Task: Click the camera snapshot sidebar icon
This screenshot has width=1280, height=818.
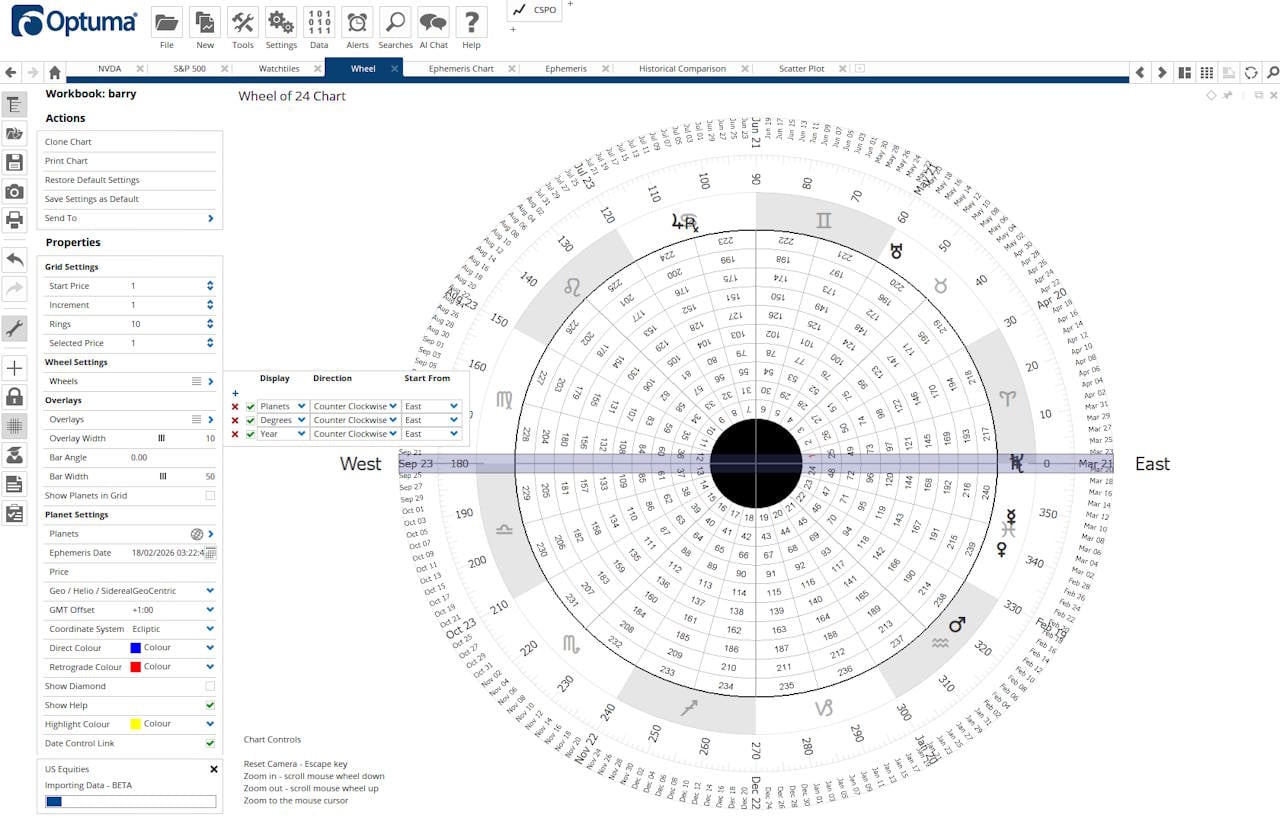Action: click(x=14, y=191)
